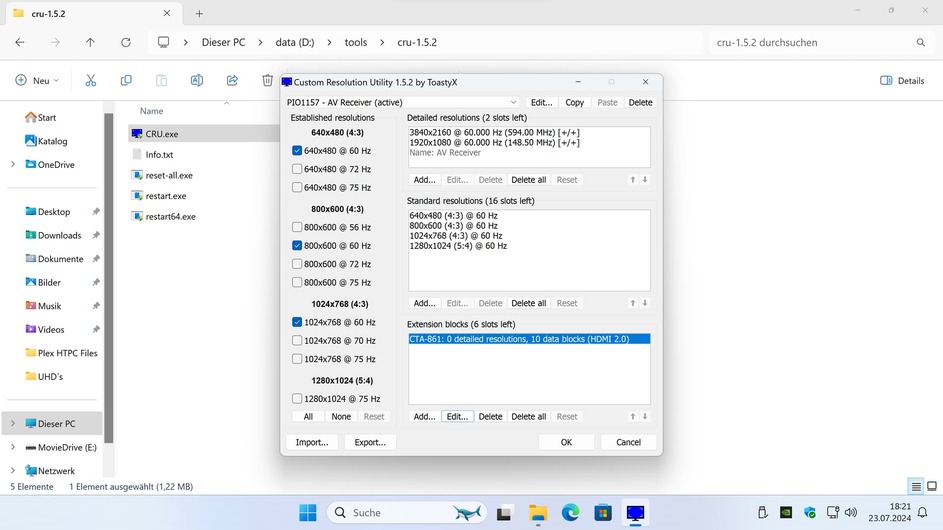943x530 pixels.
Task: Click the Cut scissors icon in Explorer toolbar
Action: [x=91, y=81]
